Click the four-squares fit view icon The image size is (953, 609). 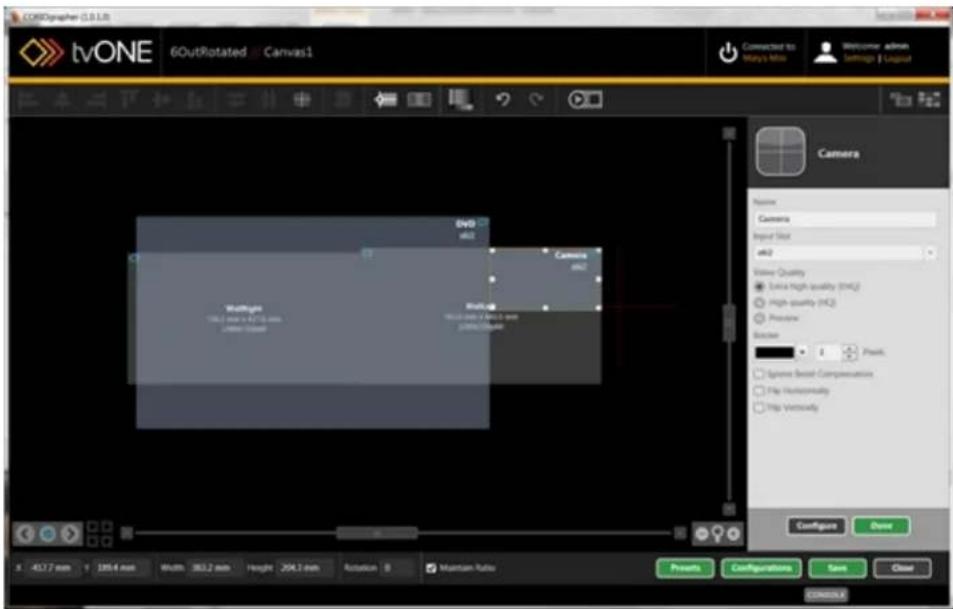coord(99,534)
